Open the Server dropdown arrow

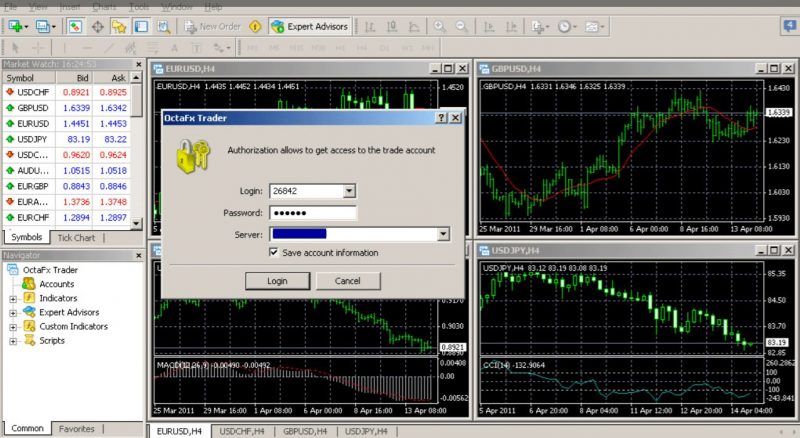(443, 234)
